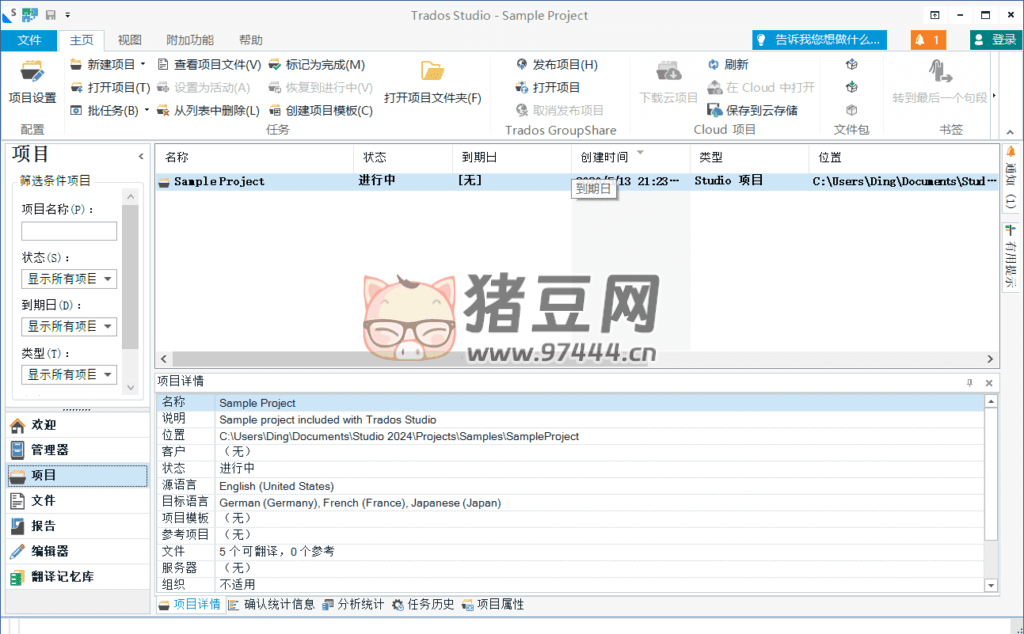Switch to the 视图 ribbon tab
Screen dimensions: 1024x634
coord(129,40)
